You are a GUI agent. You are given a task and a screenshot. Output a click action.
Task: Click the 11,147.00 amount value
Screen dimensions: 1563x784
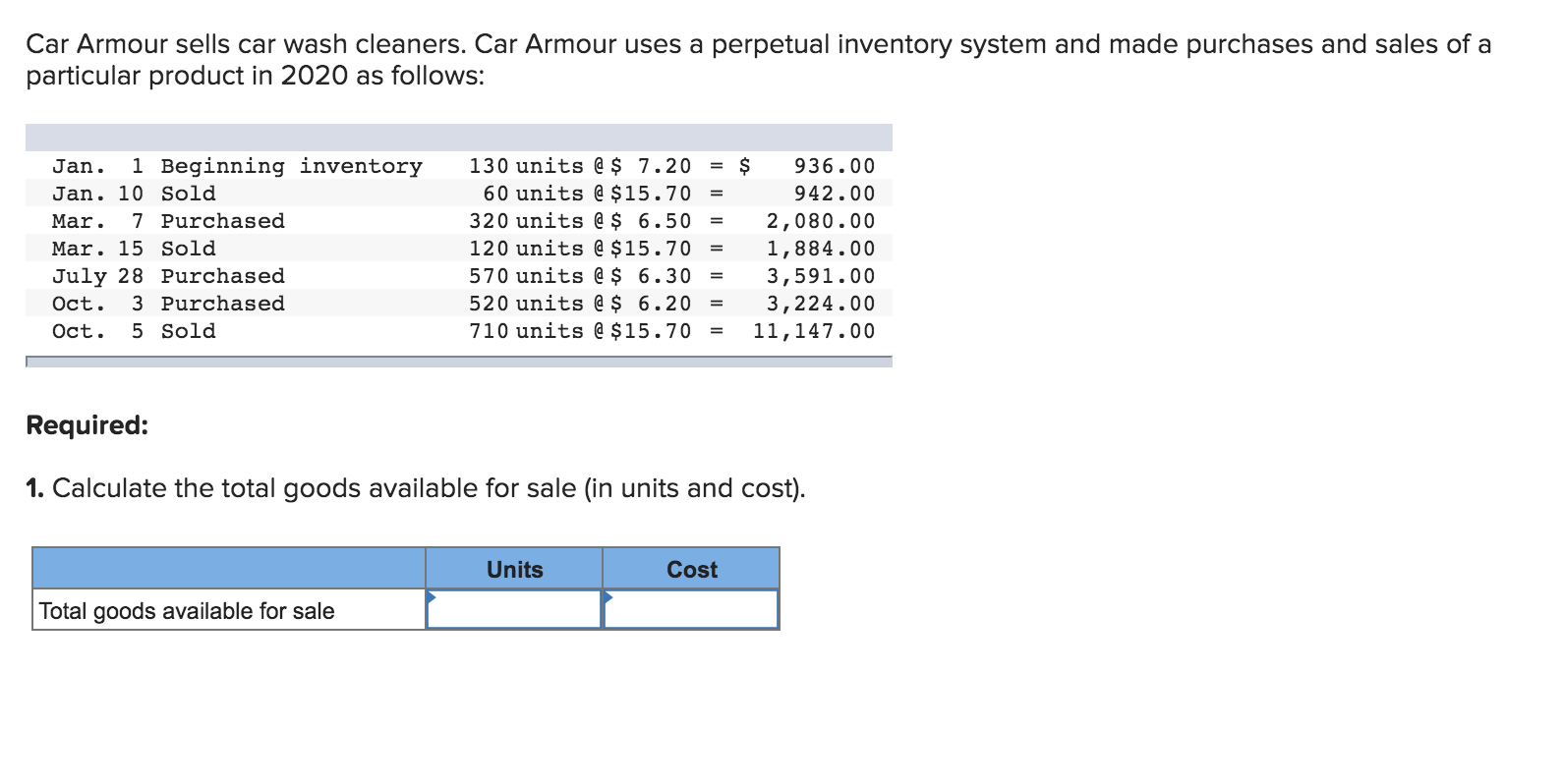coord(814,331)
